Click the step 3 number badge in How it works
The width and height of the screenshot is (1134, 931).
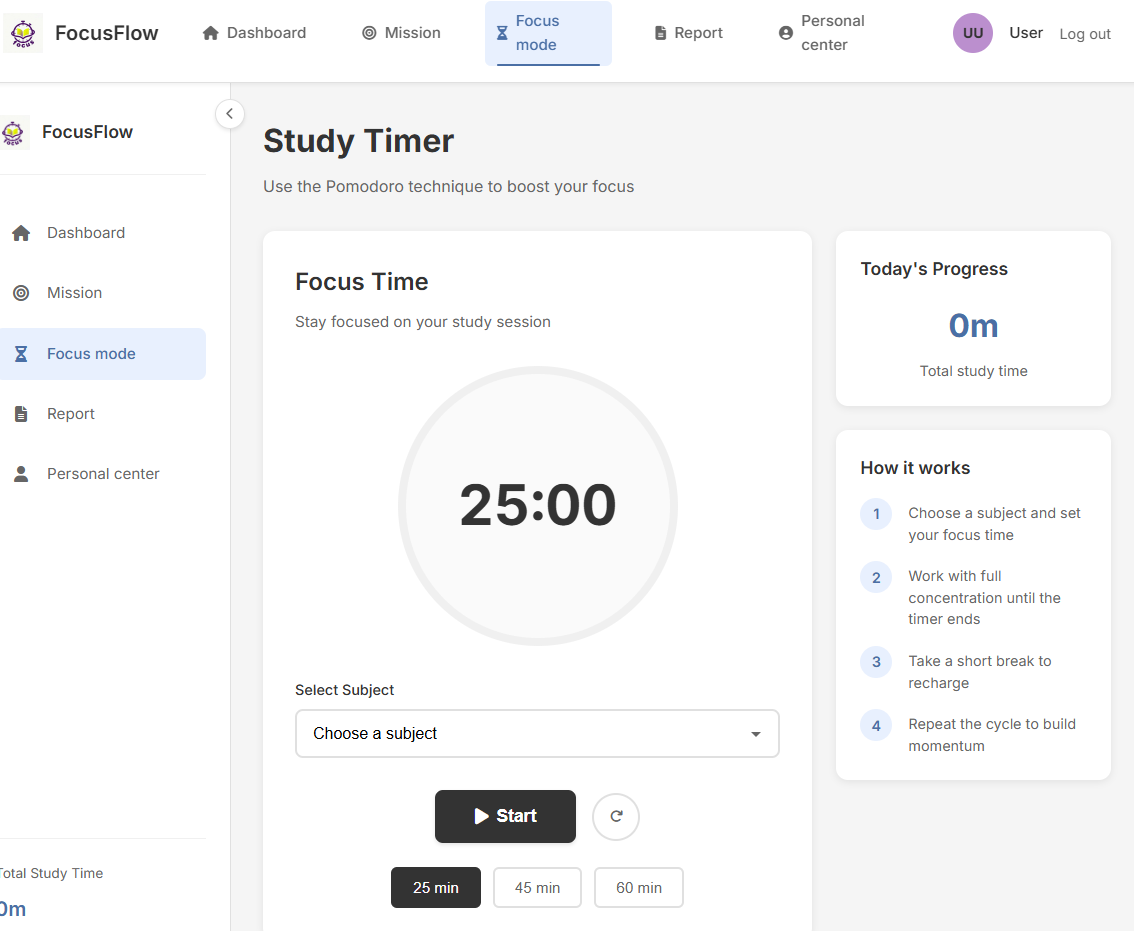[876, 662]
